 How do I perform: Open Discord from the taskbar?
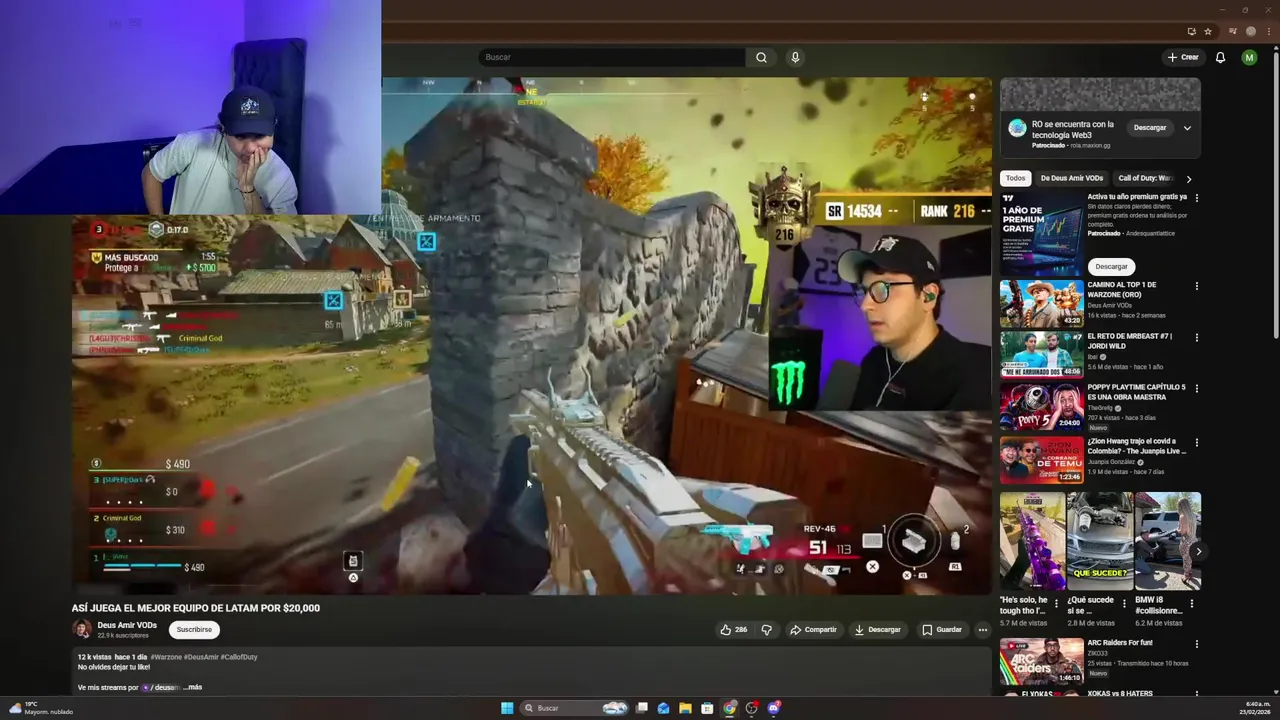[773, 708]
